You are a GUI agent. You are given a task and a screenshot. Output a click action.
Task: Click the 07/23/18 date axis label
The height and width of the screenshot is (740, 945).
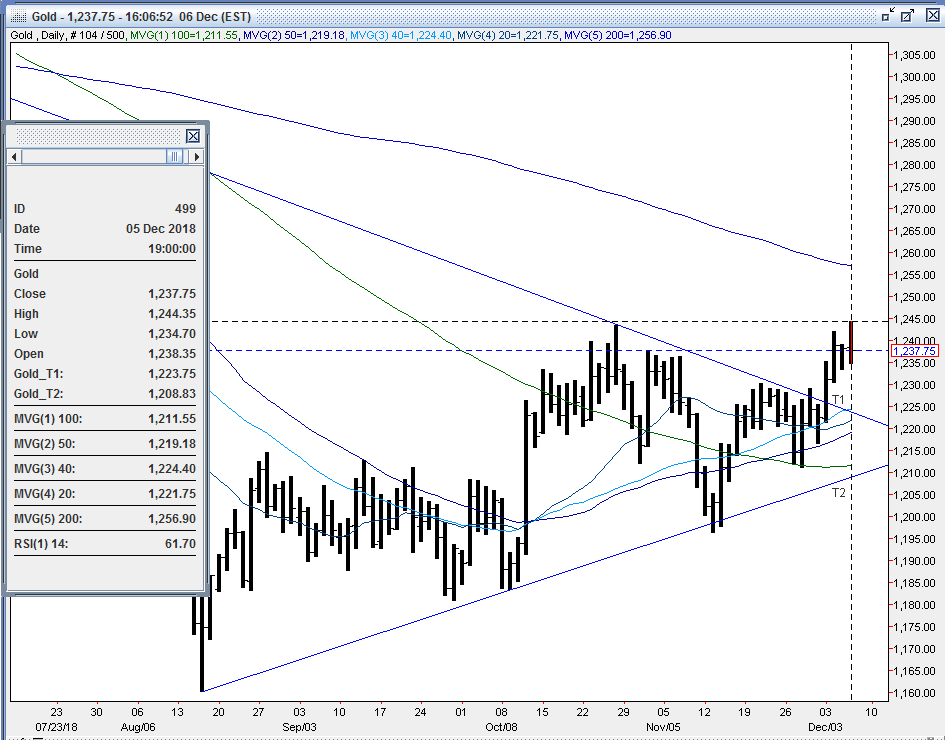pyautogui.click(x=56, y=727)
